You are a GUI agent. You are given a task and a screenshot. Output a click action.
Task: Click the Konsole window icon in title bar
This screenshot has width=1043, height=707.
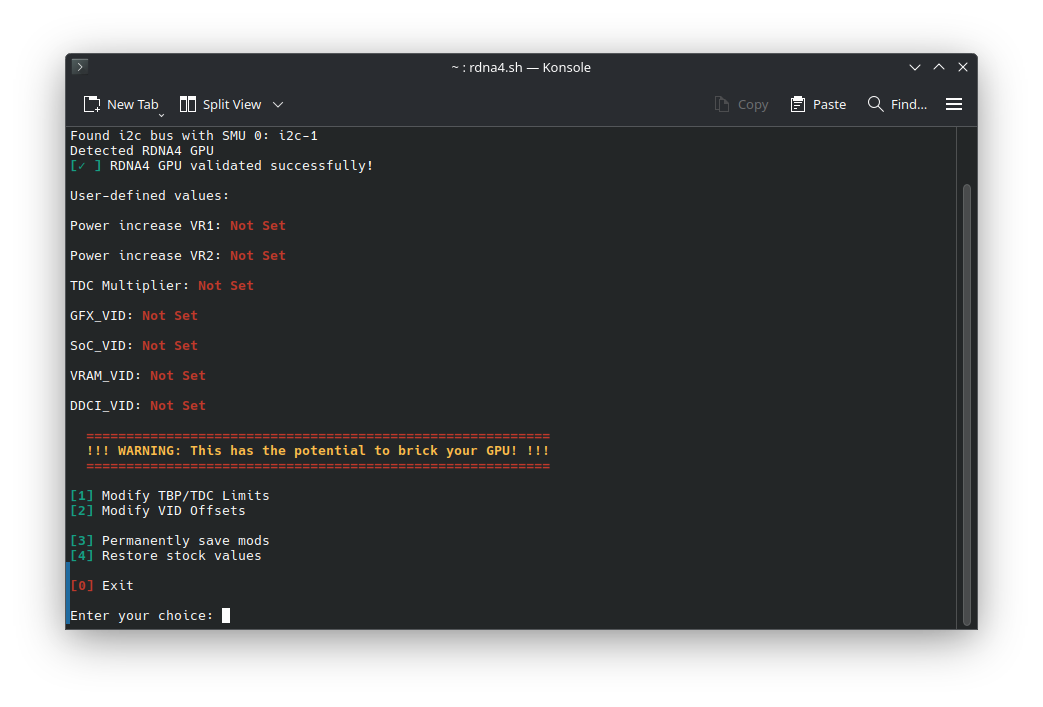pos(80,67)
